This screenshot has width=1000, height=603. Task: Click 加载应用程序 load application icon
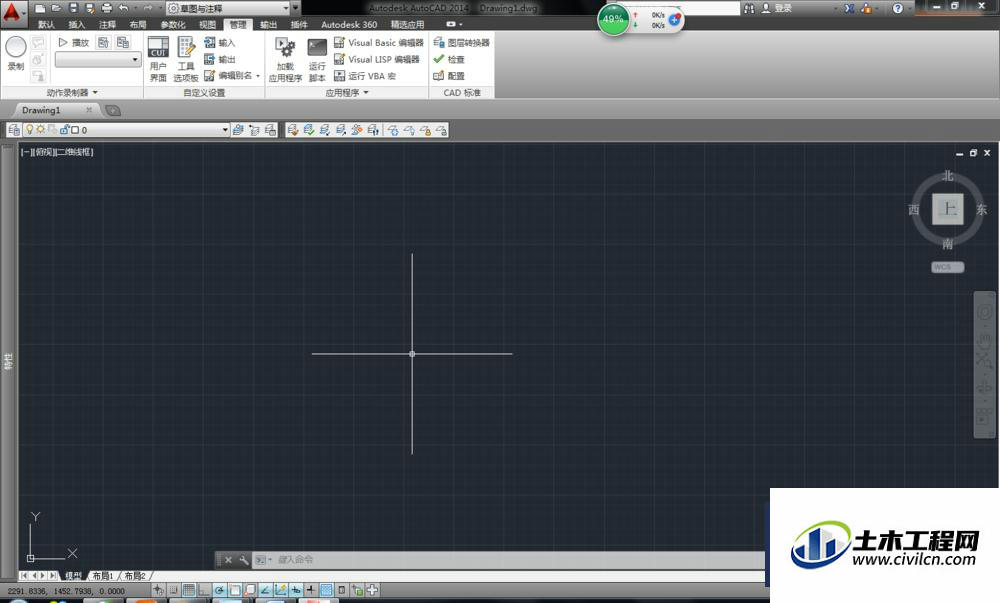click(285, 59)
